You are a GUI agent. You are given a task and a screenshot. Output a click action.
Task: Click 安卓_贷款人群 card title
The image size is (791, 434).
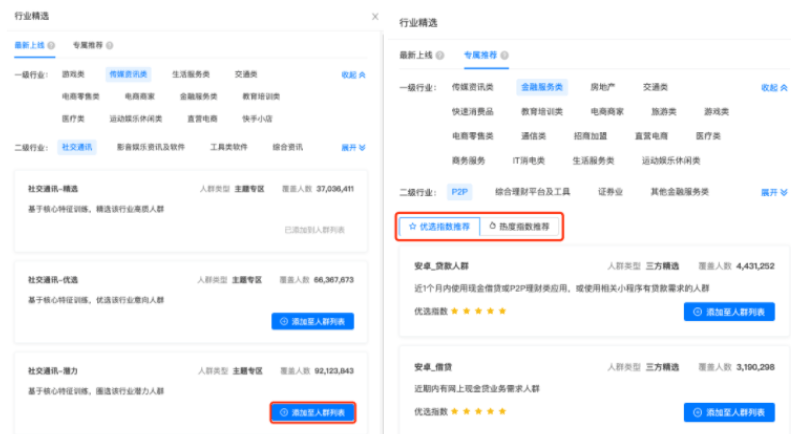pos(441,266)
